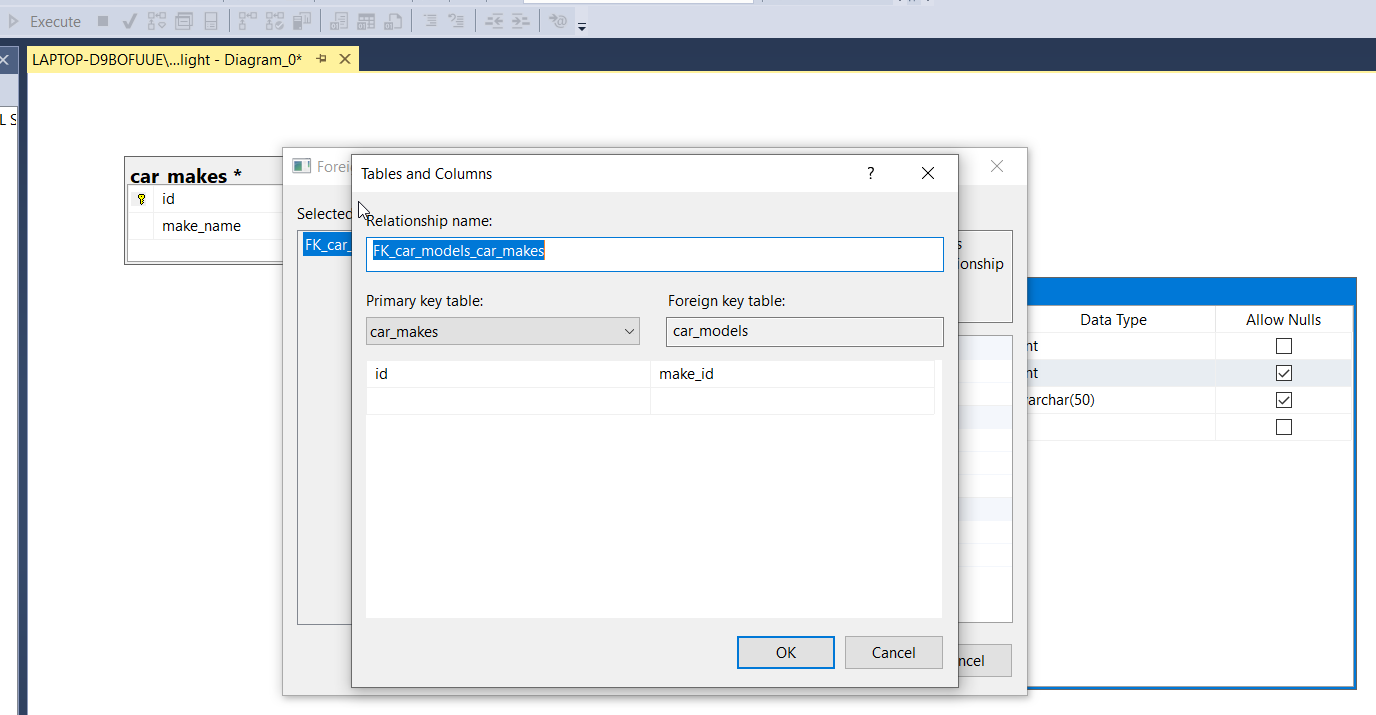Image resolution: width=1376 pixels, height=715 pixels.
Task: Click Cancel in Tables and Columns dialog
Action: (893, 653)
